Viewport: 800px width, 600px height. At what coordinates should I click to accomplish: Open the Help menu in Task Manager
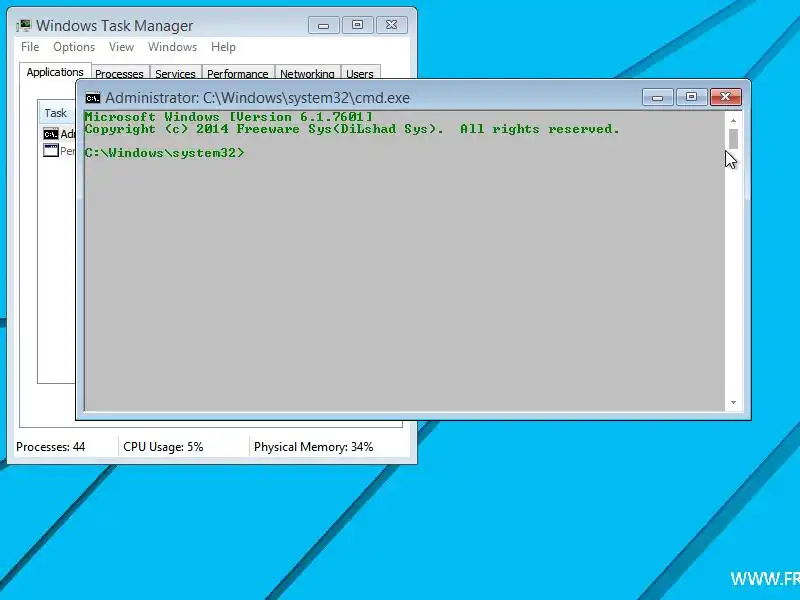click(x=223, y=47)
